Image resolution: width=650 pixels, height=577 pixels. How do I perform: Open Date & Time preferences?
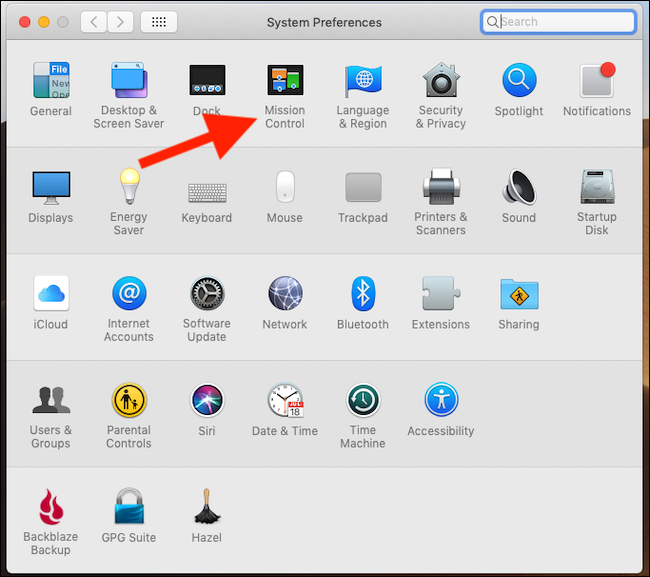click(286, 400)
